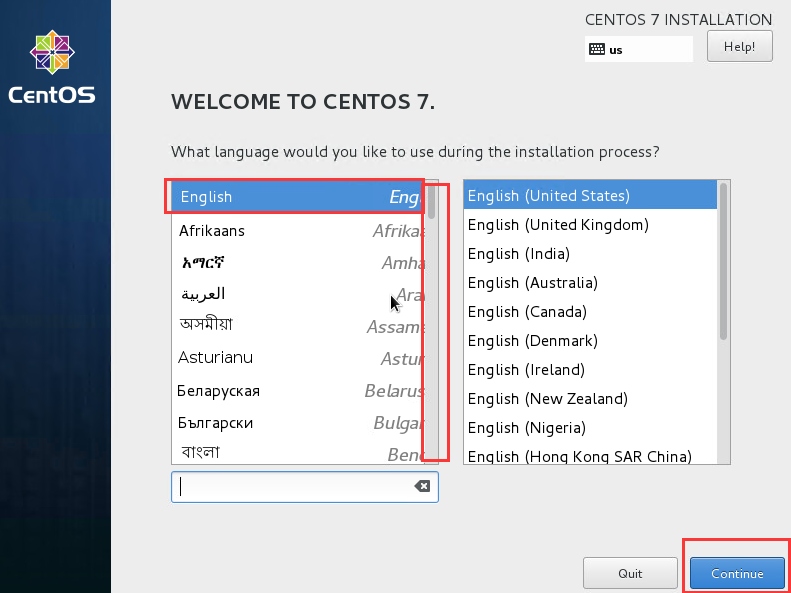Select Български in the language list

(299, 423)
